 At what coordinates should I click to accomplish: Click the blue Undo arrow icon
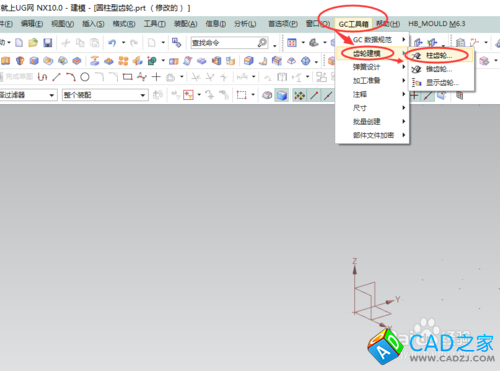(x=112, y=43)
